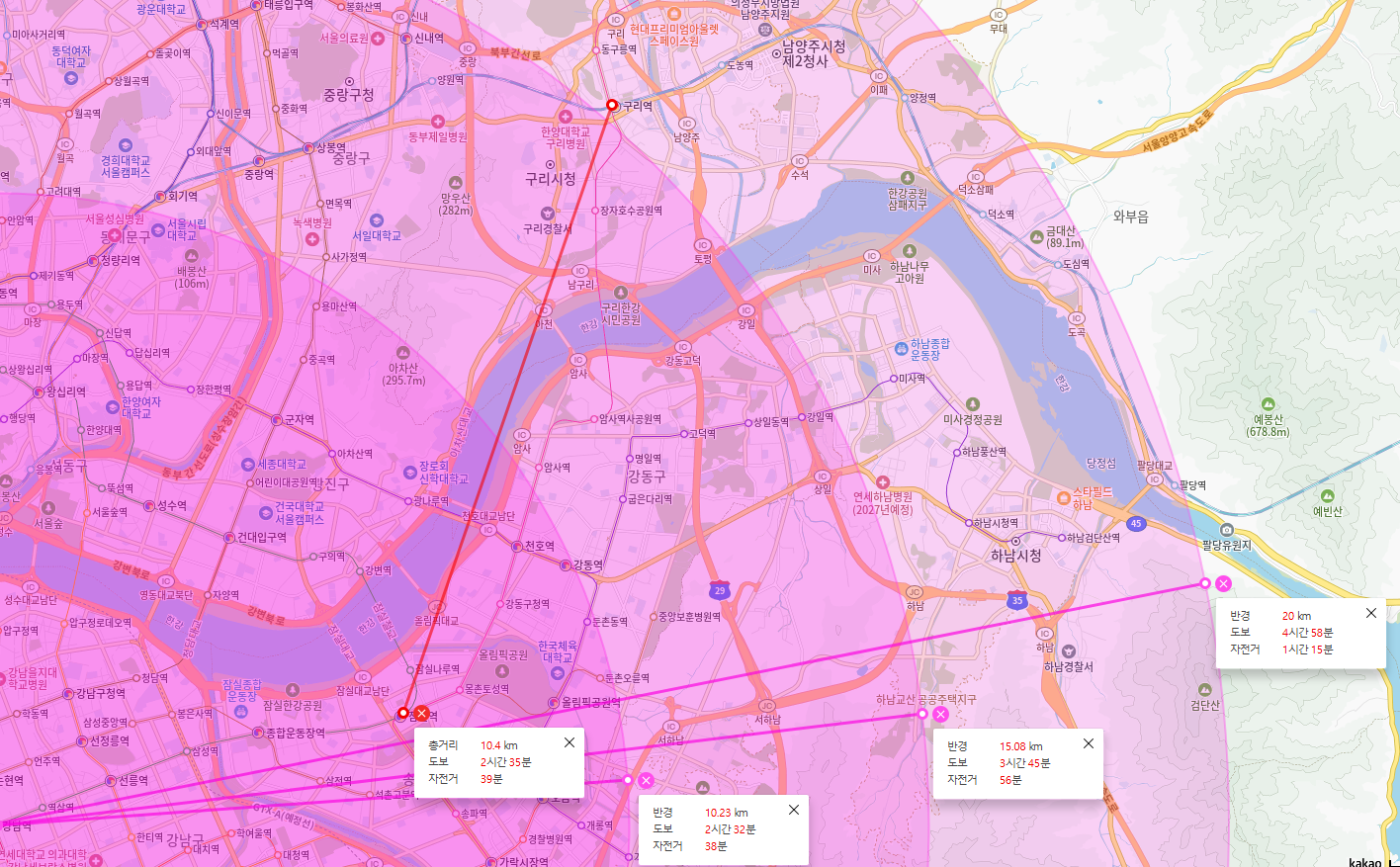Close the 총거리 10.4 km info box

[569, 742]
